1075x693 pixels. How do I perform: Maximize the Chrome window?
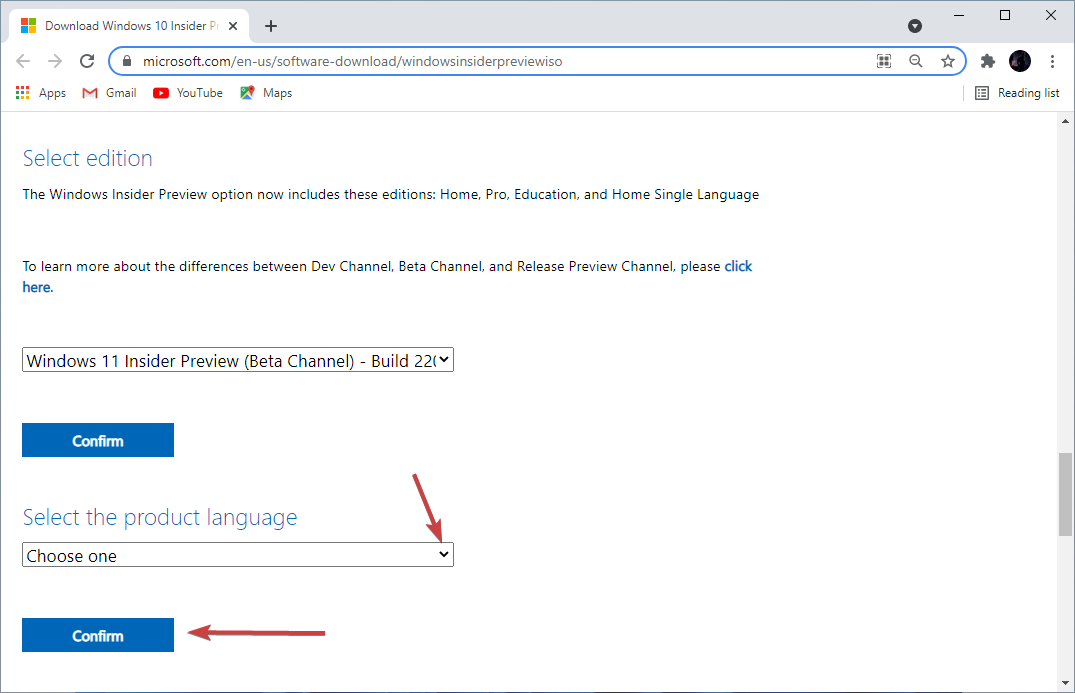(1005, 15)
